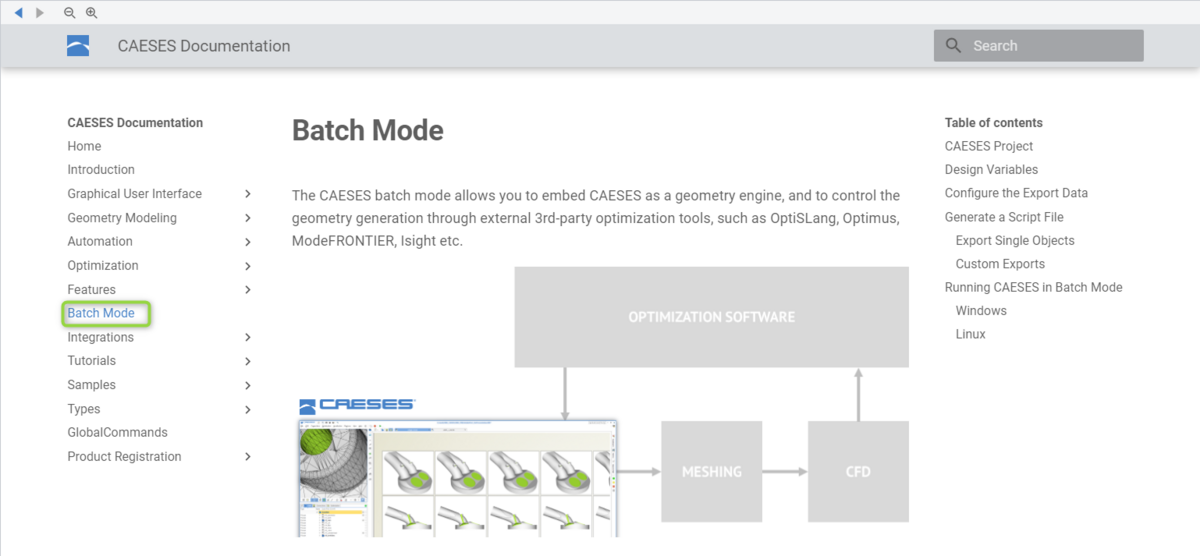The image size is (1200, 556).
Task: Open Geometry Modeling section
Action: click(x=122, y=218)
